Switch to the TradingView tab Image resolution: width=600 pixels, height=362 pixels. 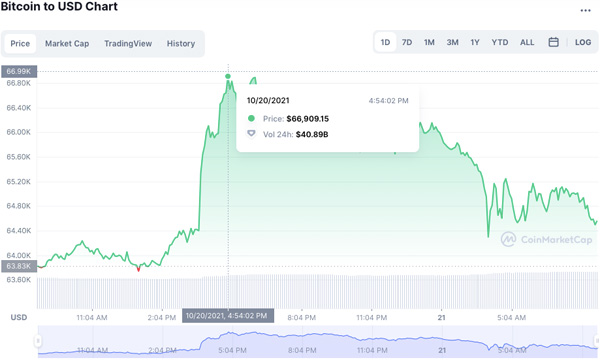128,44
